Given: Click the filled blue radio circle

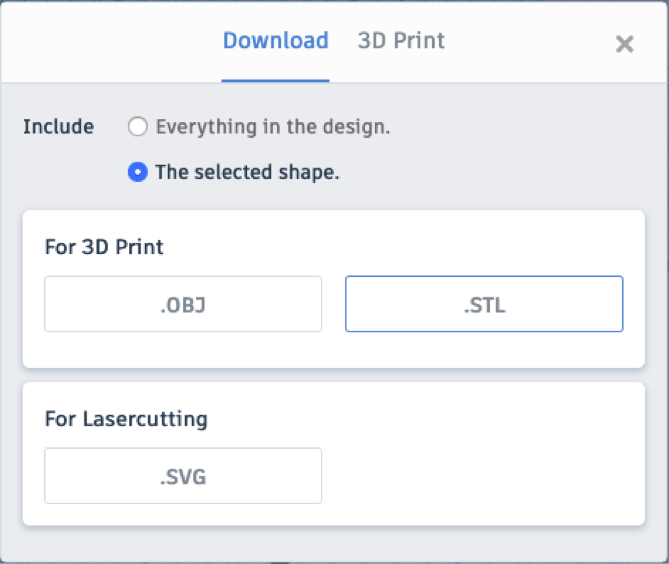Looking at the screenshot, I should pos(138,172).
